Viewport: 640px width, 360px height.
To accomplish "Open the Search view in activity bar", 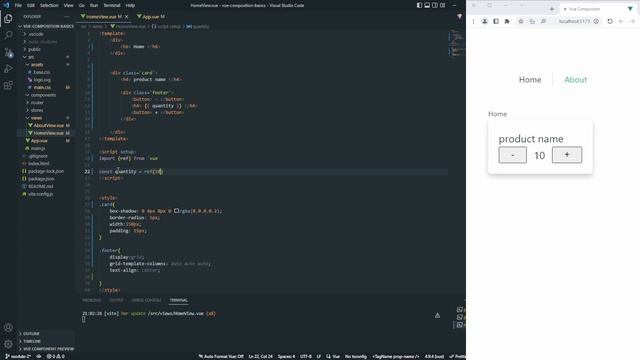I will tap(8, 35).
